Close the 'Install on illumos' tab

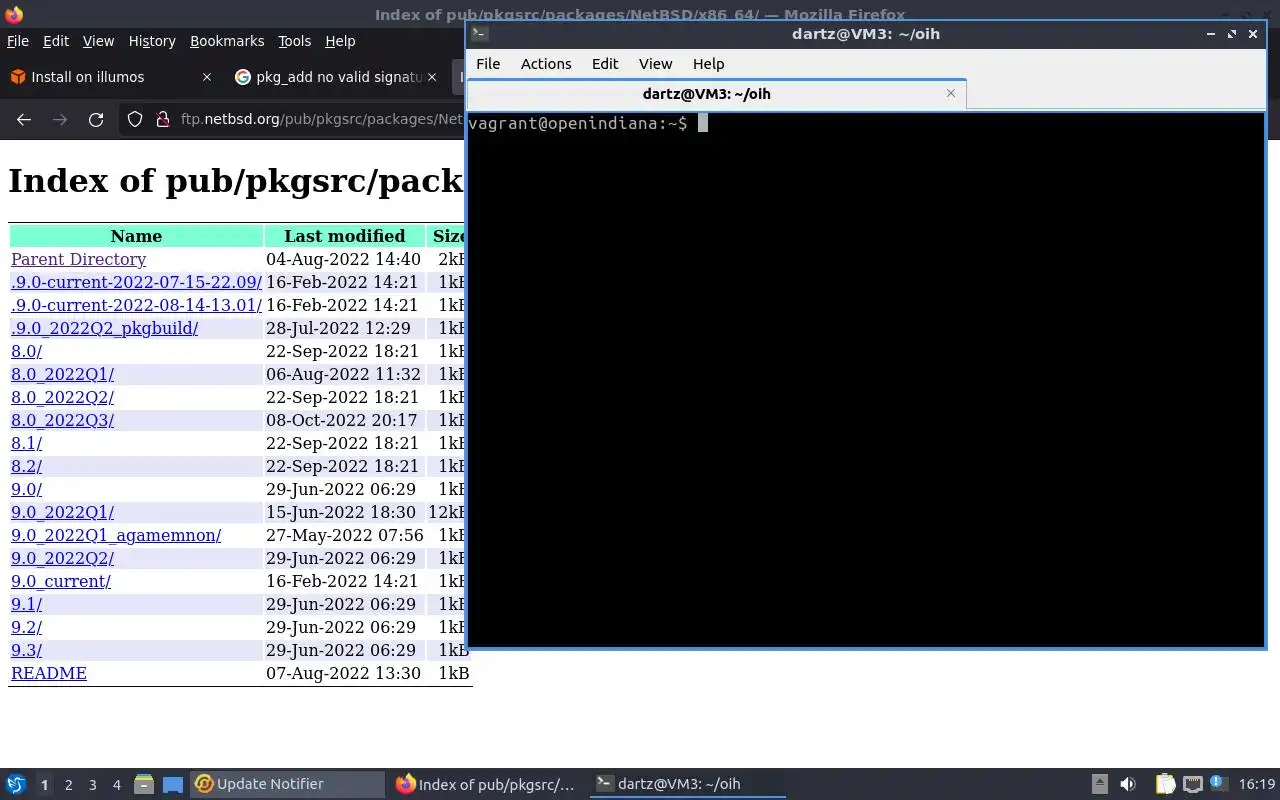[207, 77]
